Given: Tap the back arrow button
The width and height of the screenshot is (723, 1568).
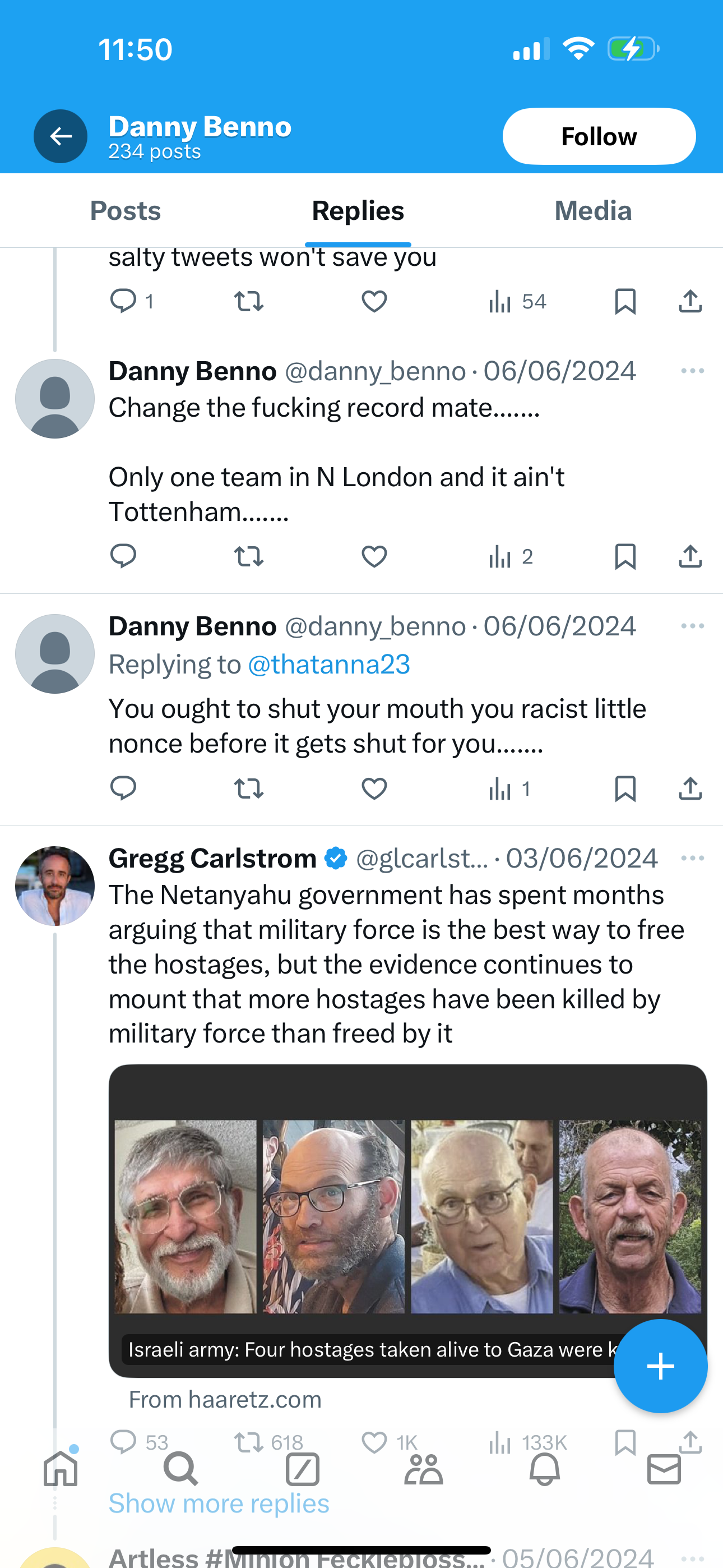Looking at the screenshot, I should click(x=61, y=136).
